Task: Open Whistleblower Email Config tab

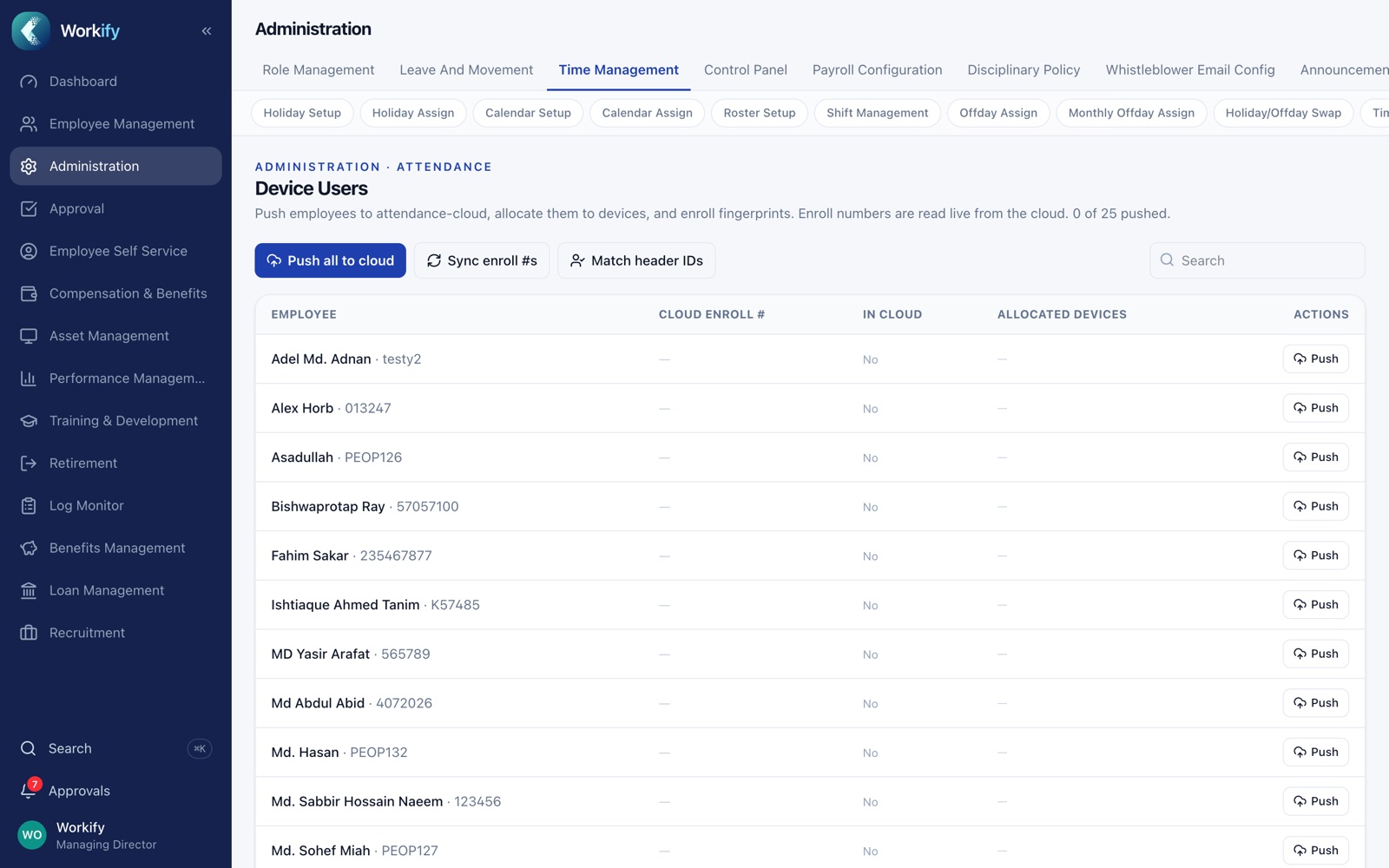Action: [1190, 69]
